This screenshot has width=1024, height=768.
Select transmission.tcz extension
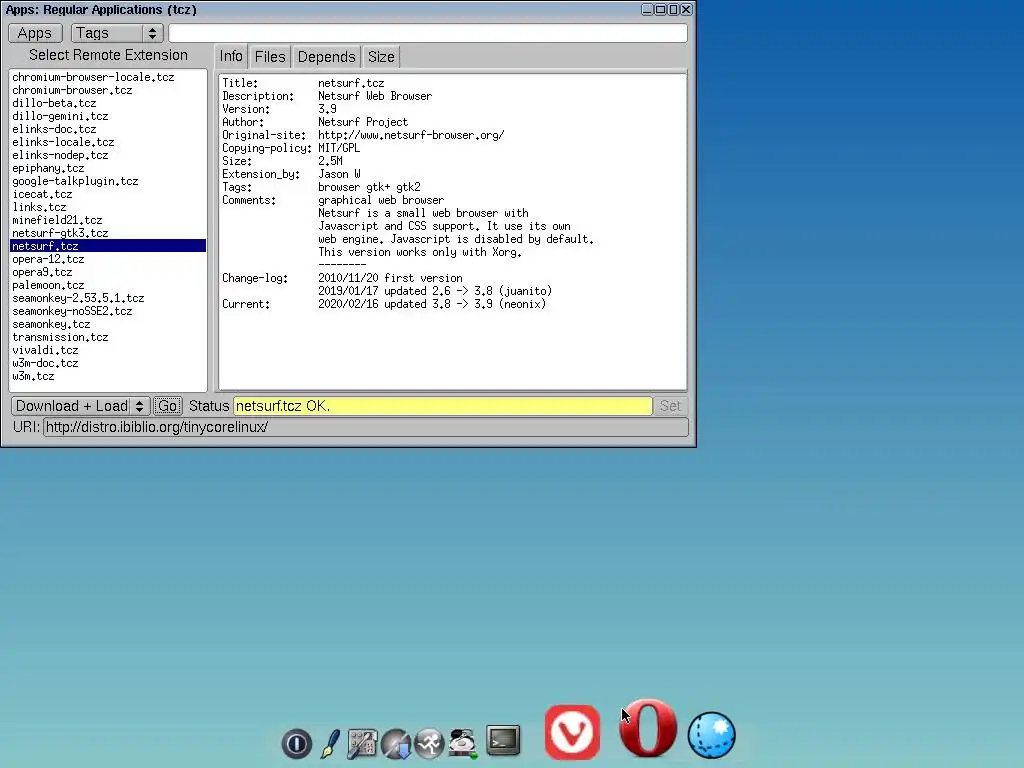pos(108,338)
